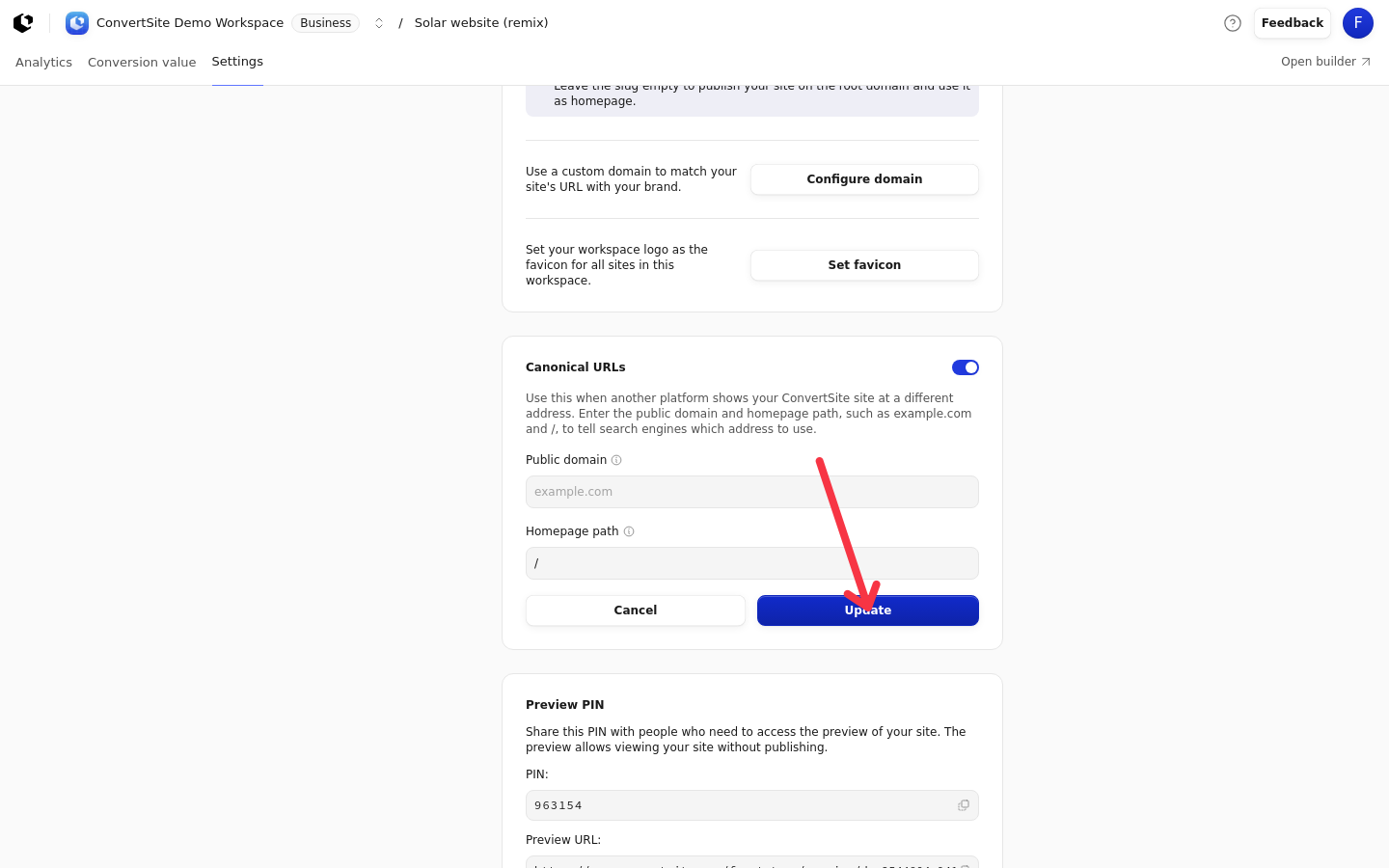The height and width of the screenshot is (868, 1389).
Task: Click the Business plan badge
Action: click(x=325, y=23)
